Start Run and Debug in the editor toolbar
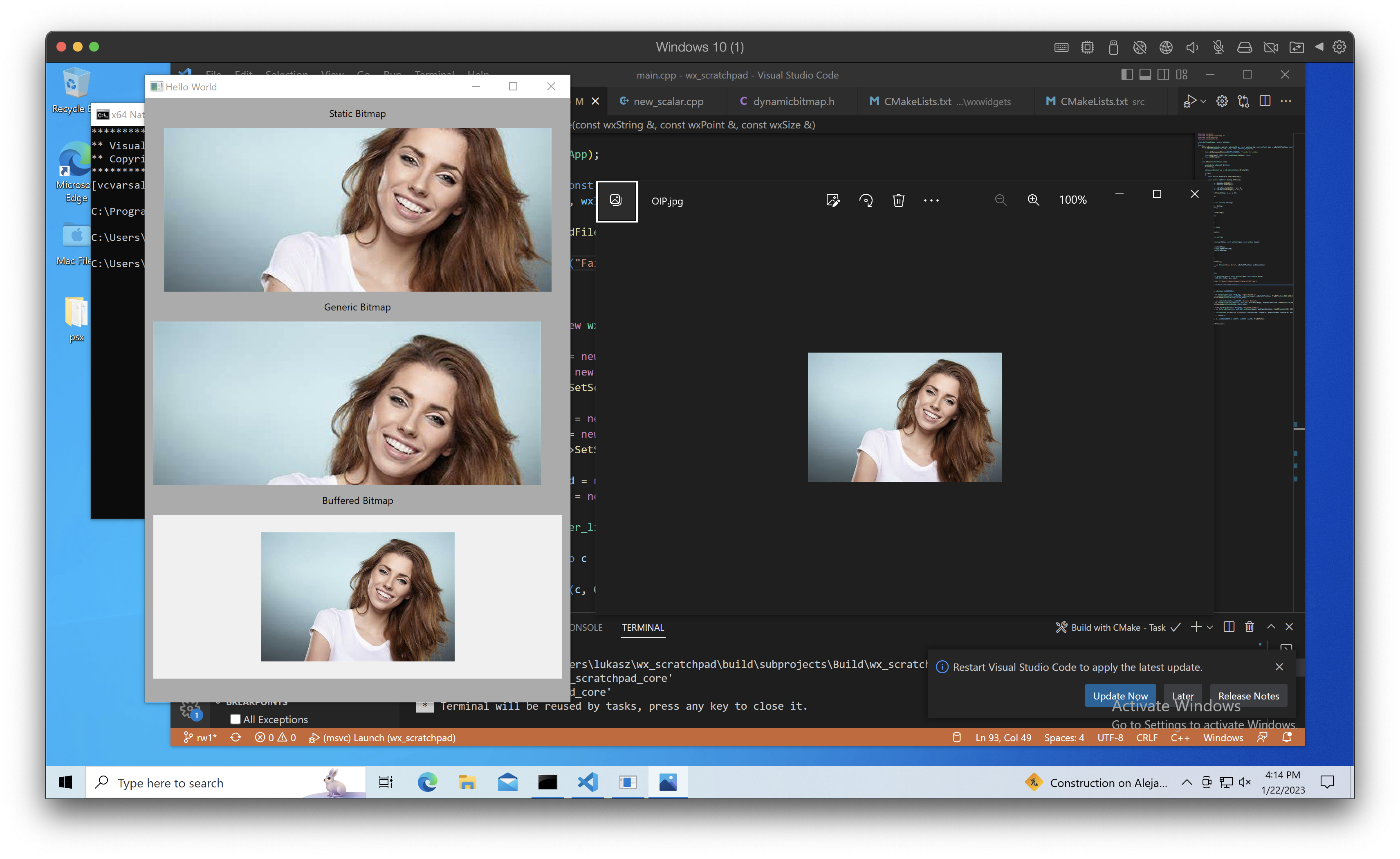 [x=1189, y=101]
